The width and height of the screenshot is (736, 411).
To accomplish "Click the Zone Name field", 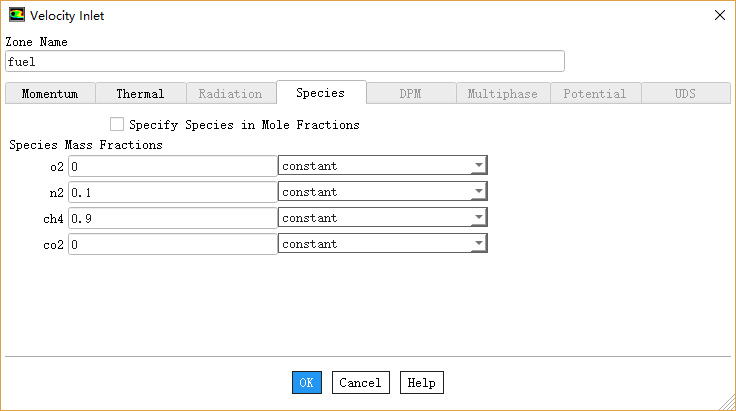I will click(x=285, y=62).
